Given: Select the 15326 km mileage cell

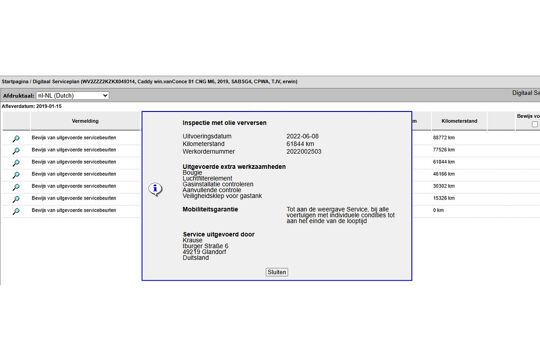Looking at the screenshot, I should [444, 198].
